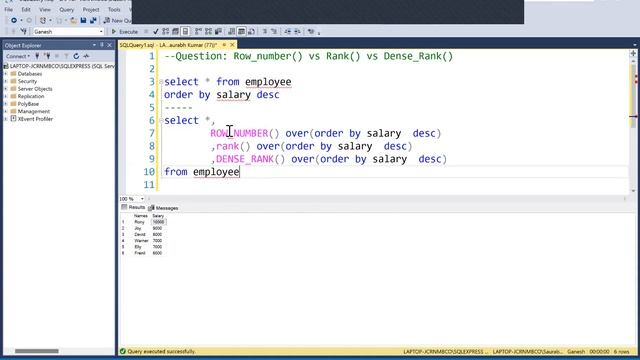Switch to the Results tab
640x360 pixels.
coord(133,207)
